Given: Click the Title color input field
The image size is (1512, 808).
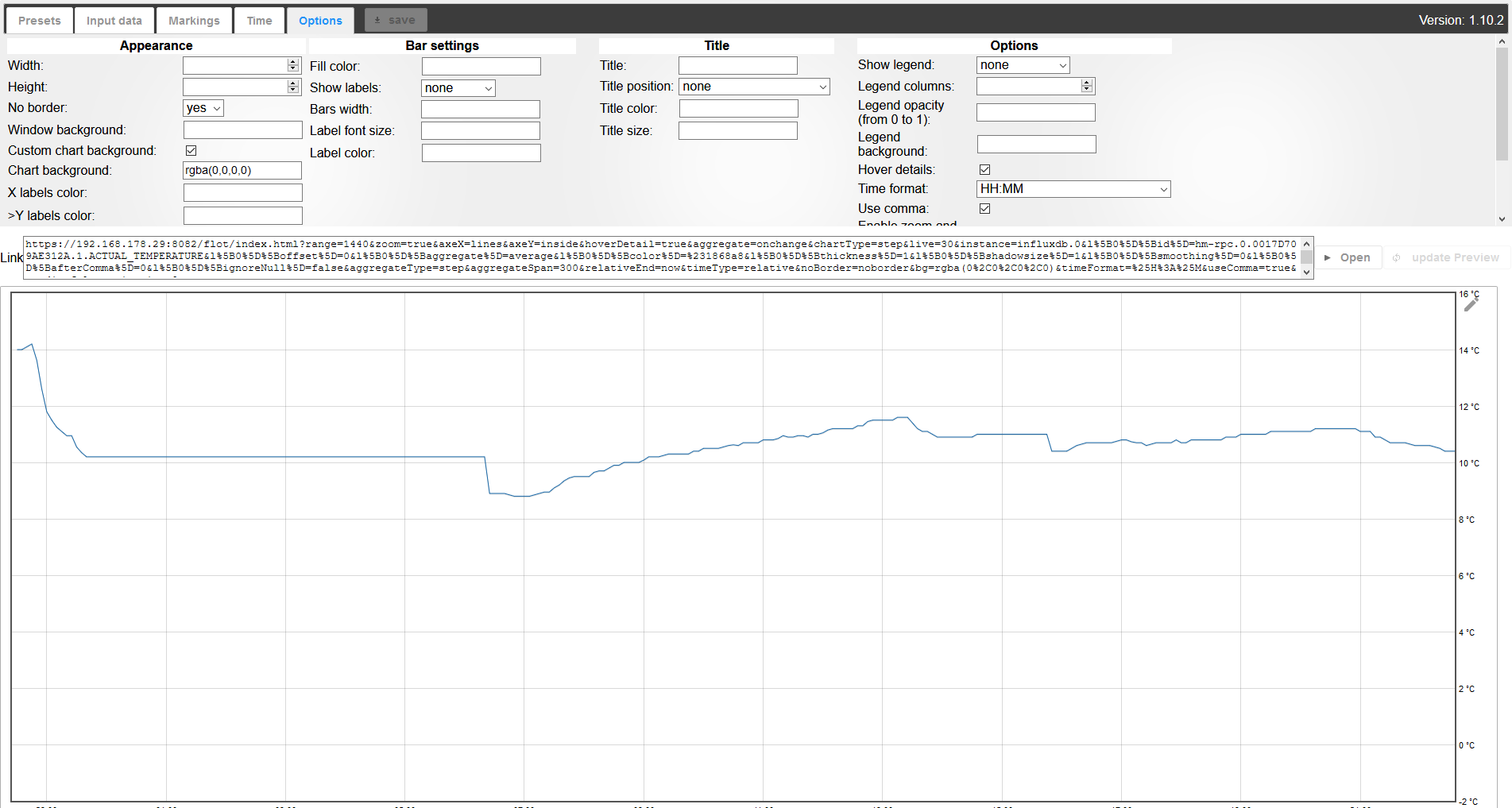Looking at the screenshot, I should pyautogui.click(x=739, y=108).
